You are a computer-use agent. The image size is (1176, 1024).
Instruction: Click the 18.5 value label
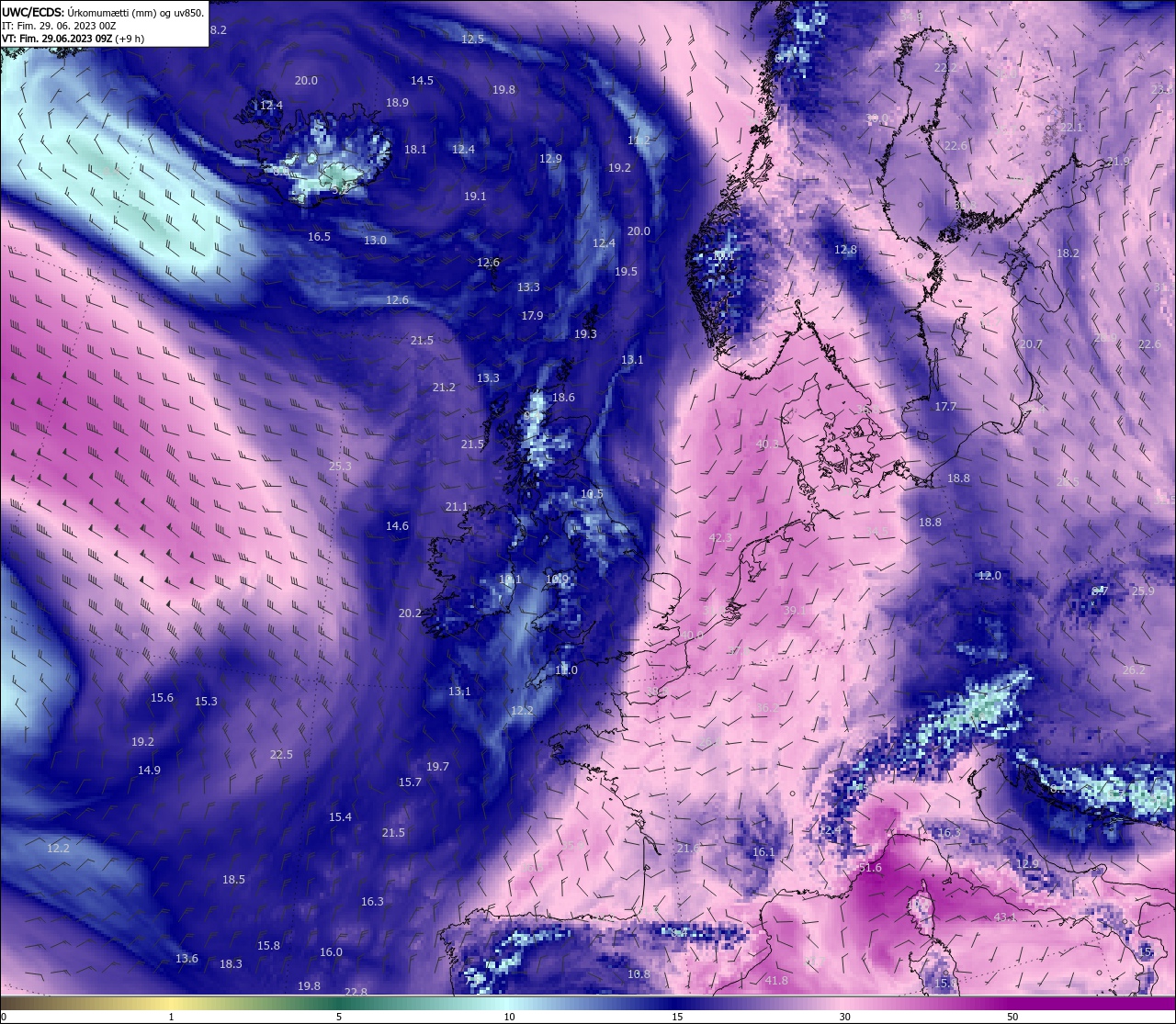coord(233,880)
